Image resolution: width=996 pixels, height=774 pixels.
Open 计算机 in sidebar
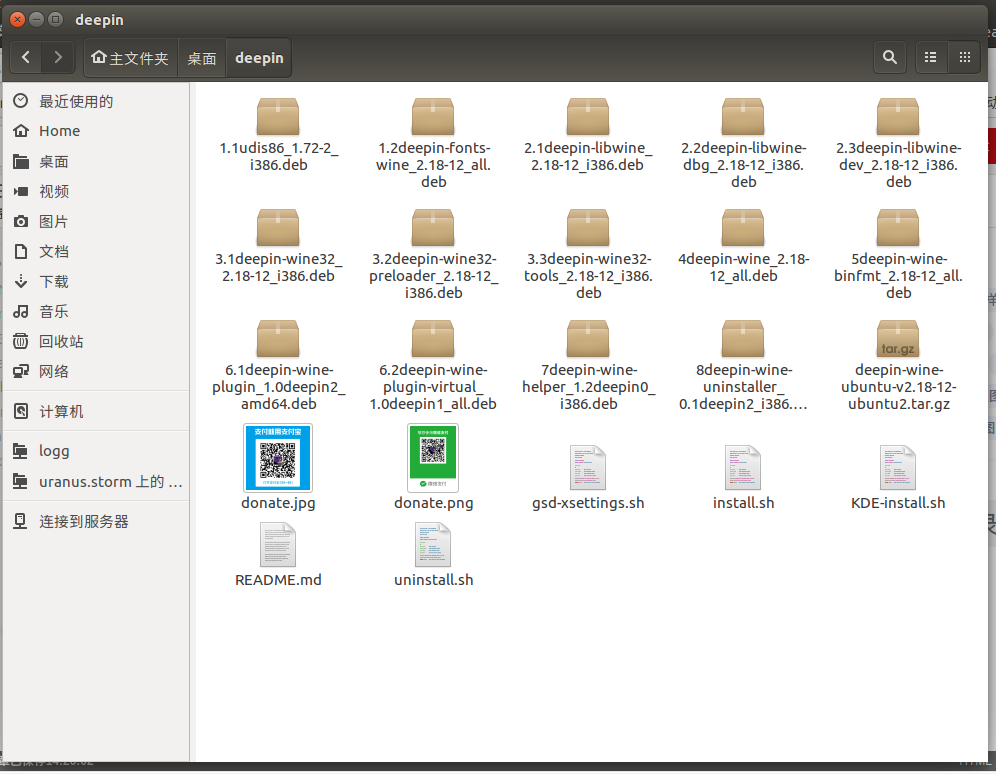pos(96,411)
